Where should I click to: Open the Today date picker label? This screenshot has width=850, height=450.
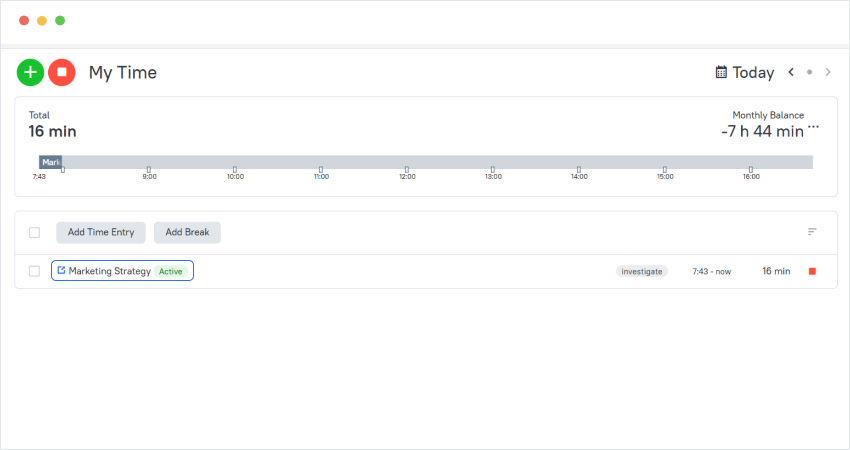753,72
